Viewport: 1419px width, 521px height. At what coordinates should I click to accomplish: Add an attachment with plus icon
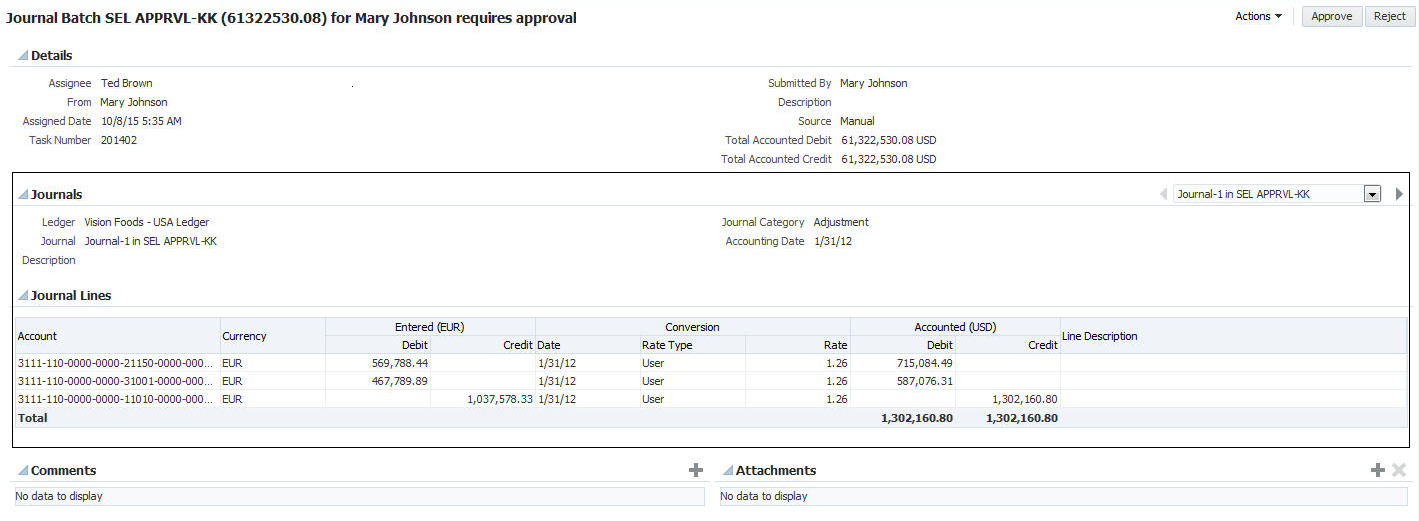(x=1377, y=470)
